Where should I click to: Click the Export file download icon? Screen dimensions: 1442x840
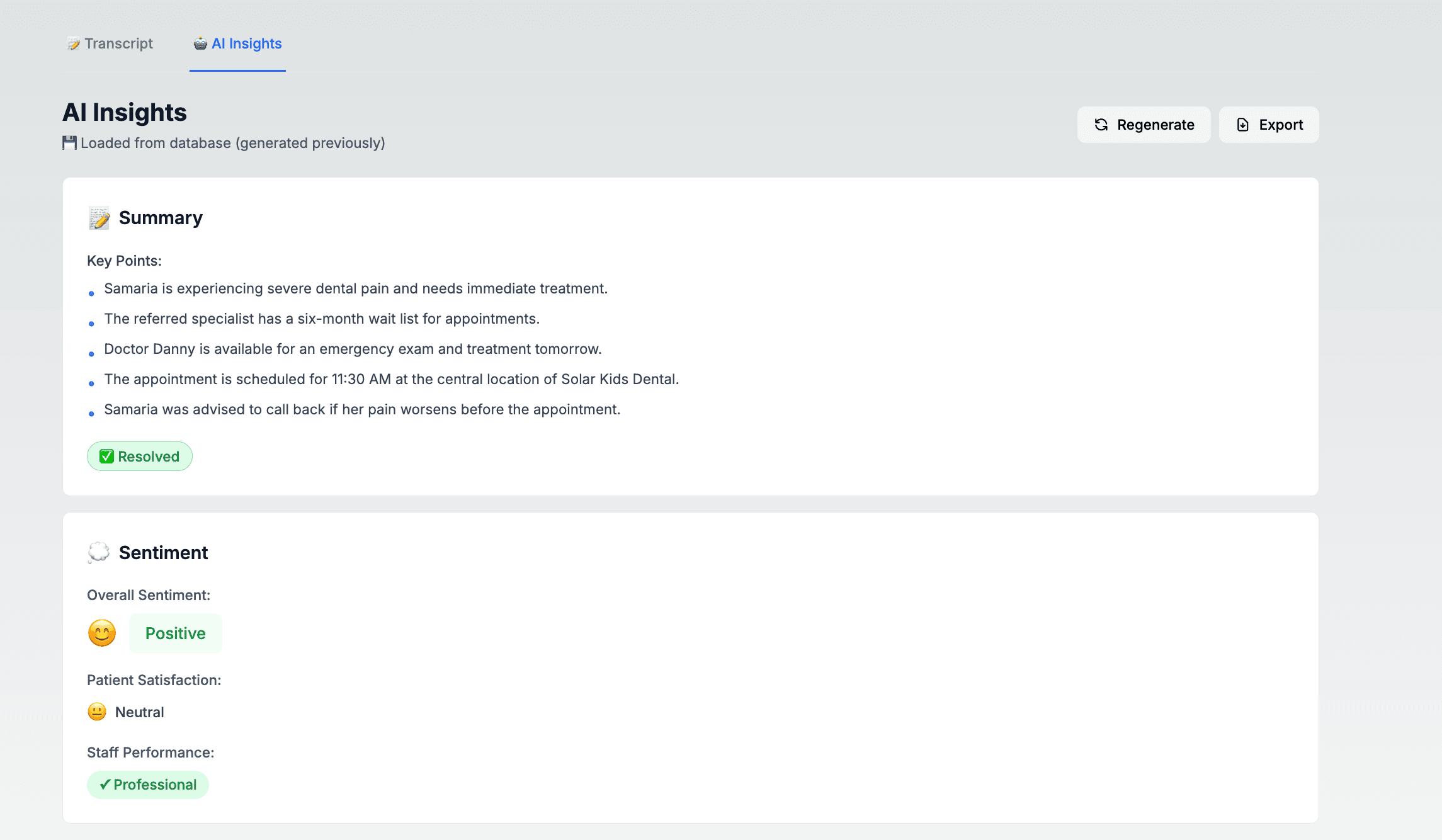[1242, 125]
